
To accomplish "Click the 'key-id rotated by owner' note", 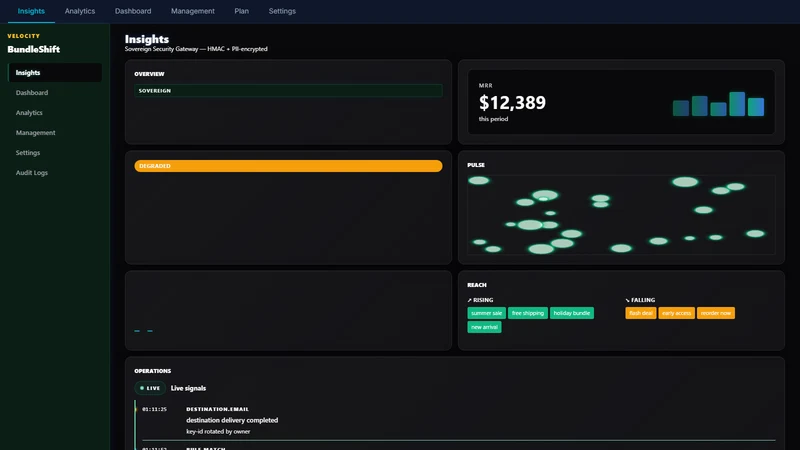I will pyautogui.click(x=218, y=432).
